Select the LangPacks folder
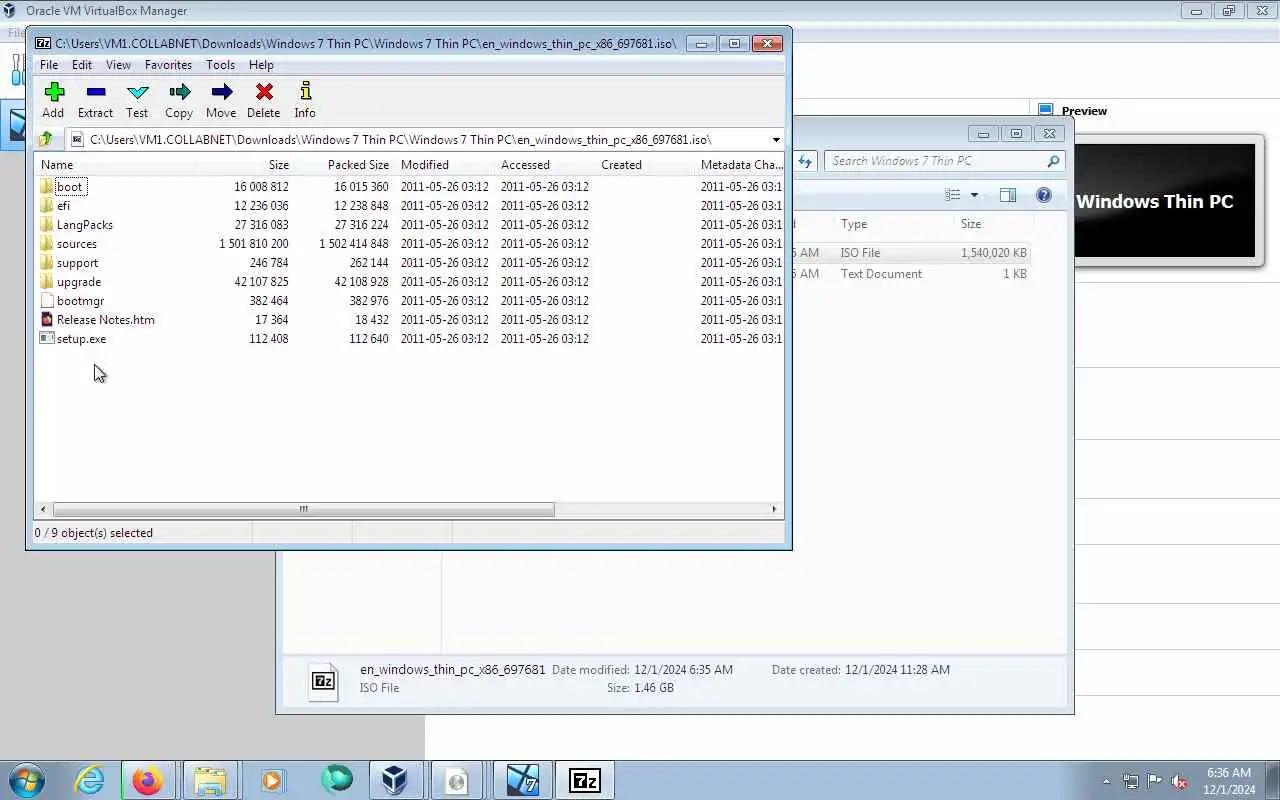The image size is (1280, 800). (x=84, y=225)
